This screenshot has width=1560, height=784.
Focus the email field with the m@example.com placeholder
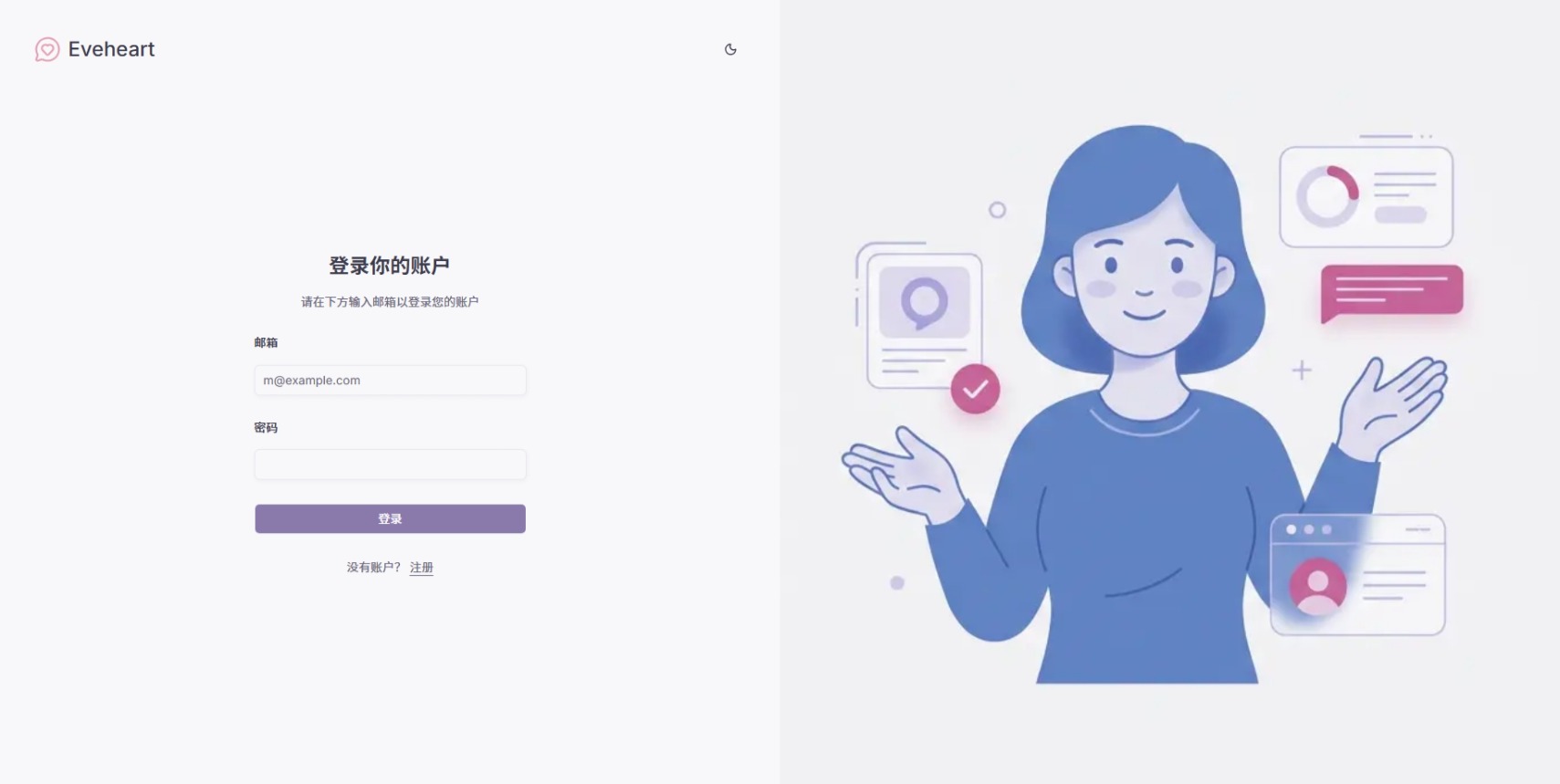coord(390,380)
